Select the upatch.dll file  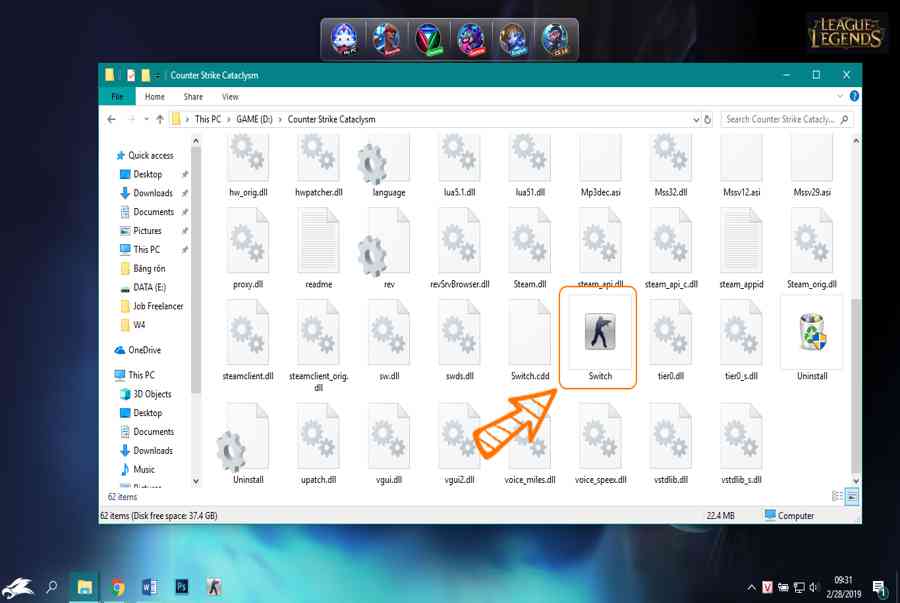pyautogui.click(x=319, y=443)
